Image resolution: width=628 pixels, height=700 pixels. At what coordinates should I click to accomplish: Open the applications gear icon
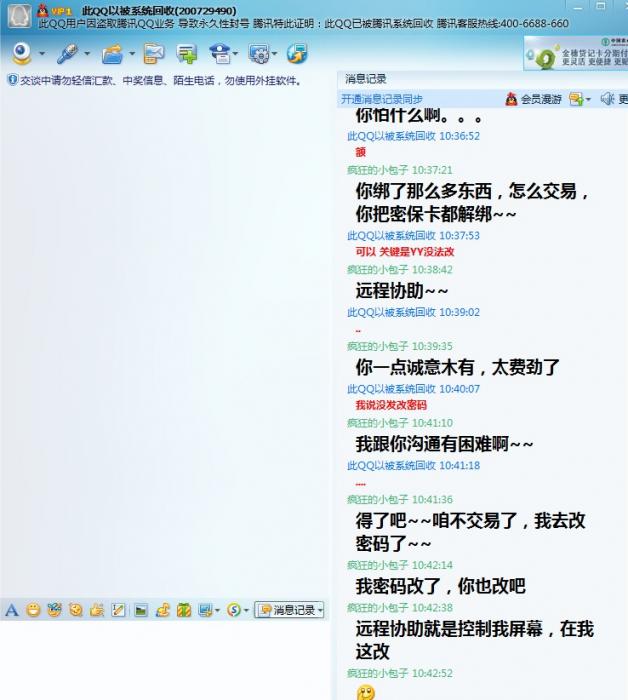click(259, 54)
